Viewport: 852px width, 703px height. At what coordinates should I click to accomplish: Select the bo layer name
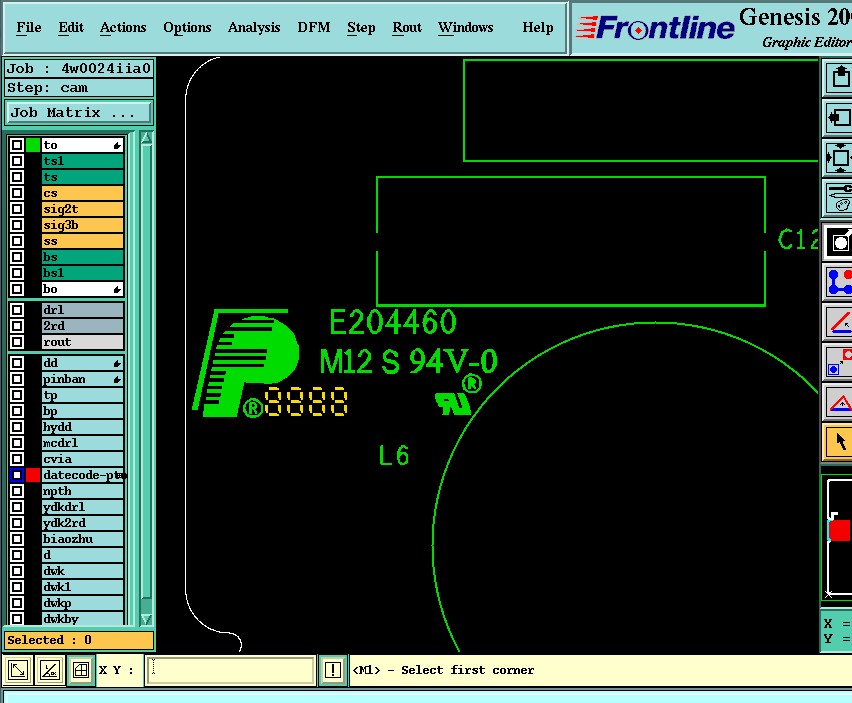[83, 289]
